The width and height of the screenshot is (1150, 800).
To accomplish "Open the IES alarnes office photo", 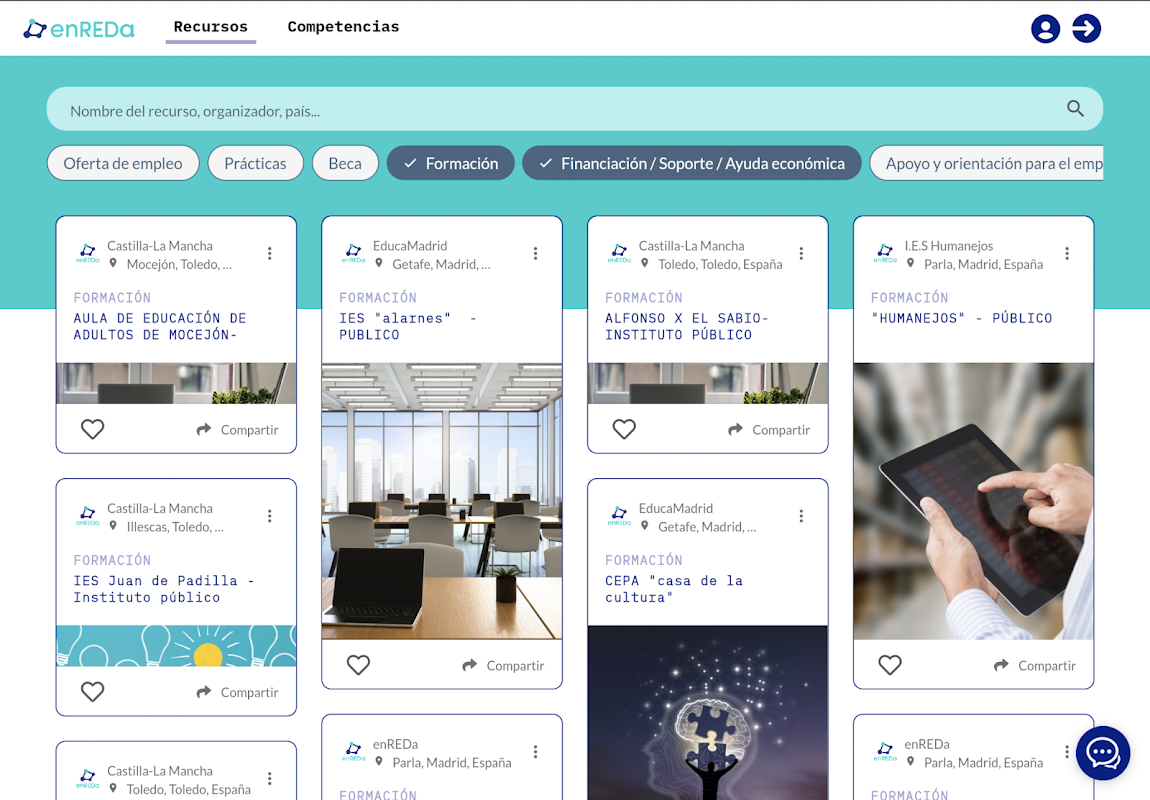I will [x=442, y=501].
